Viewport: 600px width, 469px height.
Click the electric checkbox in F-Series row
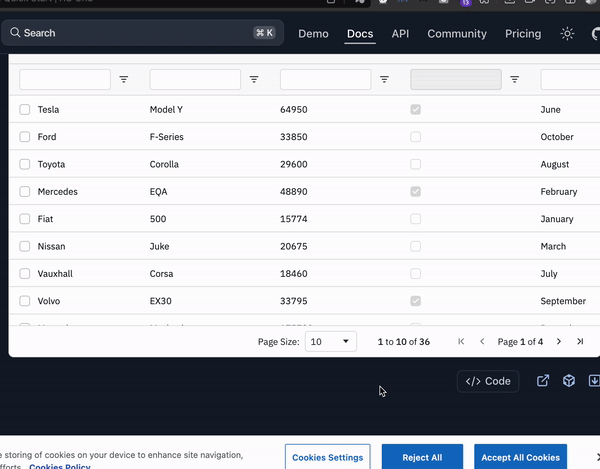click(416, 137)
